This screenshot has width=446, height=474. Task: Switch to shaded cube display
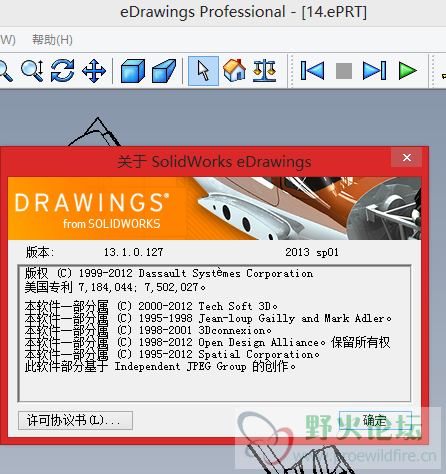tap(133, 71)
